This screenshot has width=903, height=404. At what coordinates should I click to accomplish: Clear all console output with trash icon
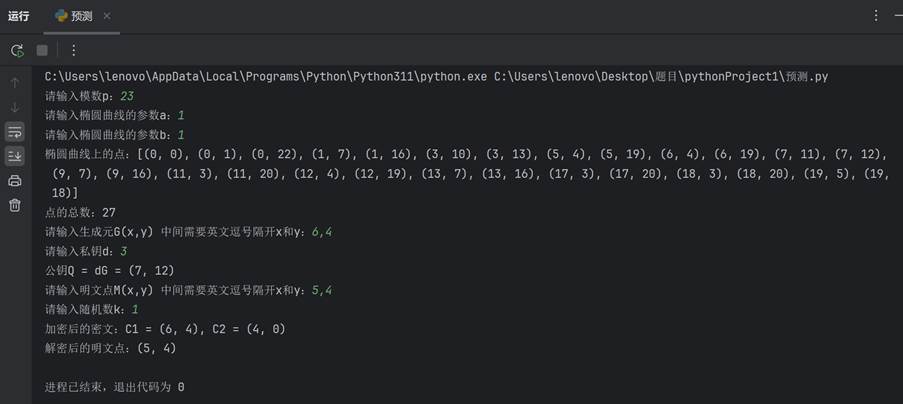click(15, 205)
